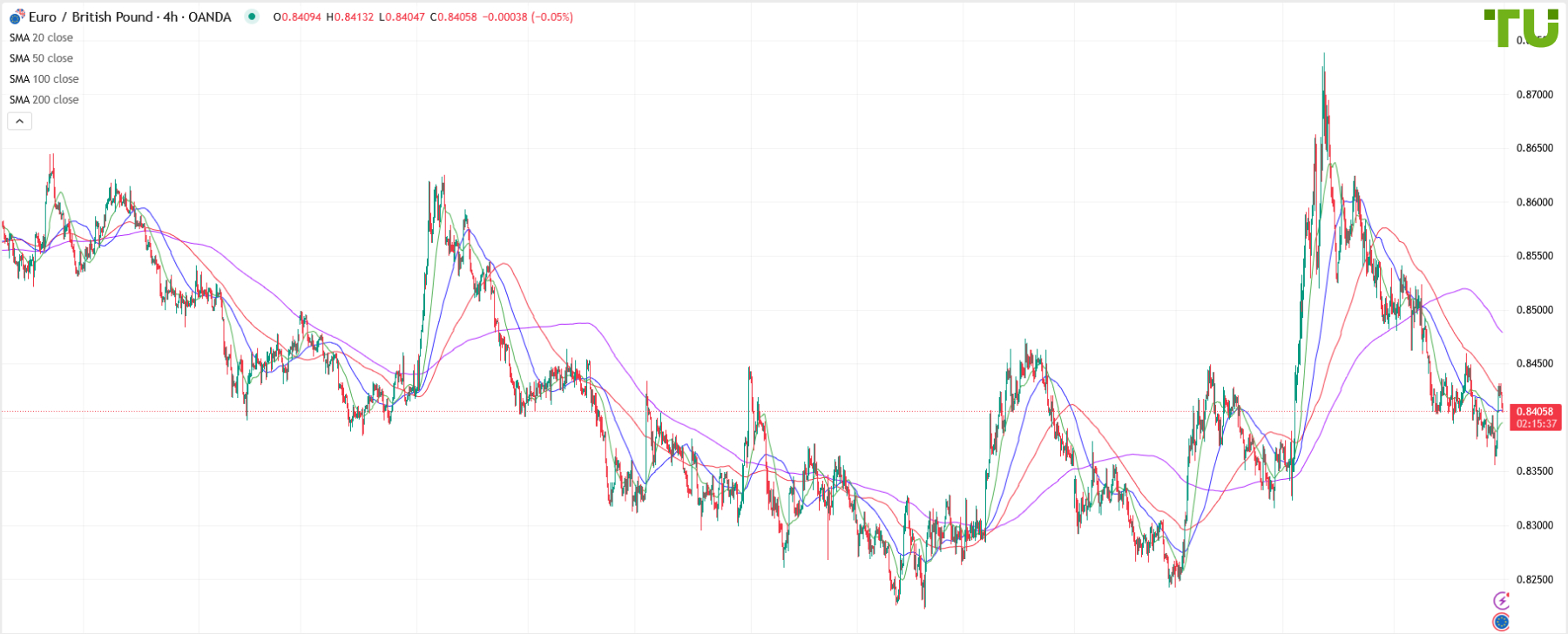This screenshot has width=1568, height=634.
Task: Click the green market status dot
Action: click(252, 17)
